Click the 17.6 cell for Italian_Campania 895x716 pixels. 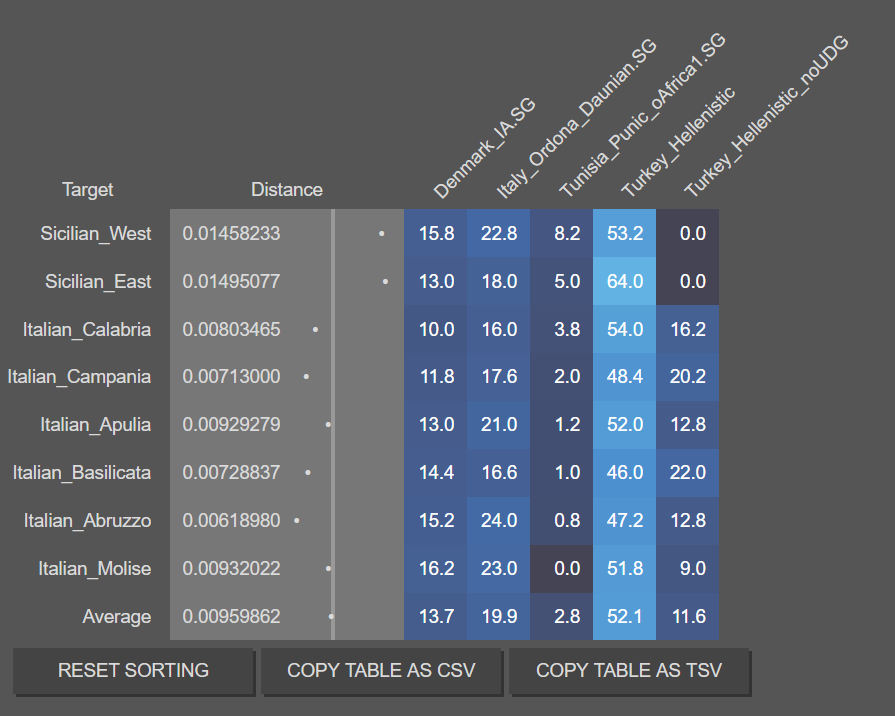498,377
